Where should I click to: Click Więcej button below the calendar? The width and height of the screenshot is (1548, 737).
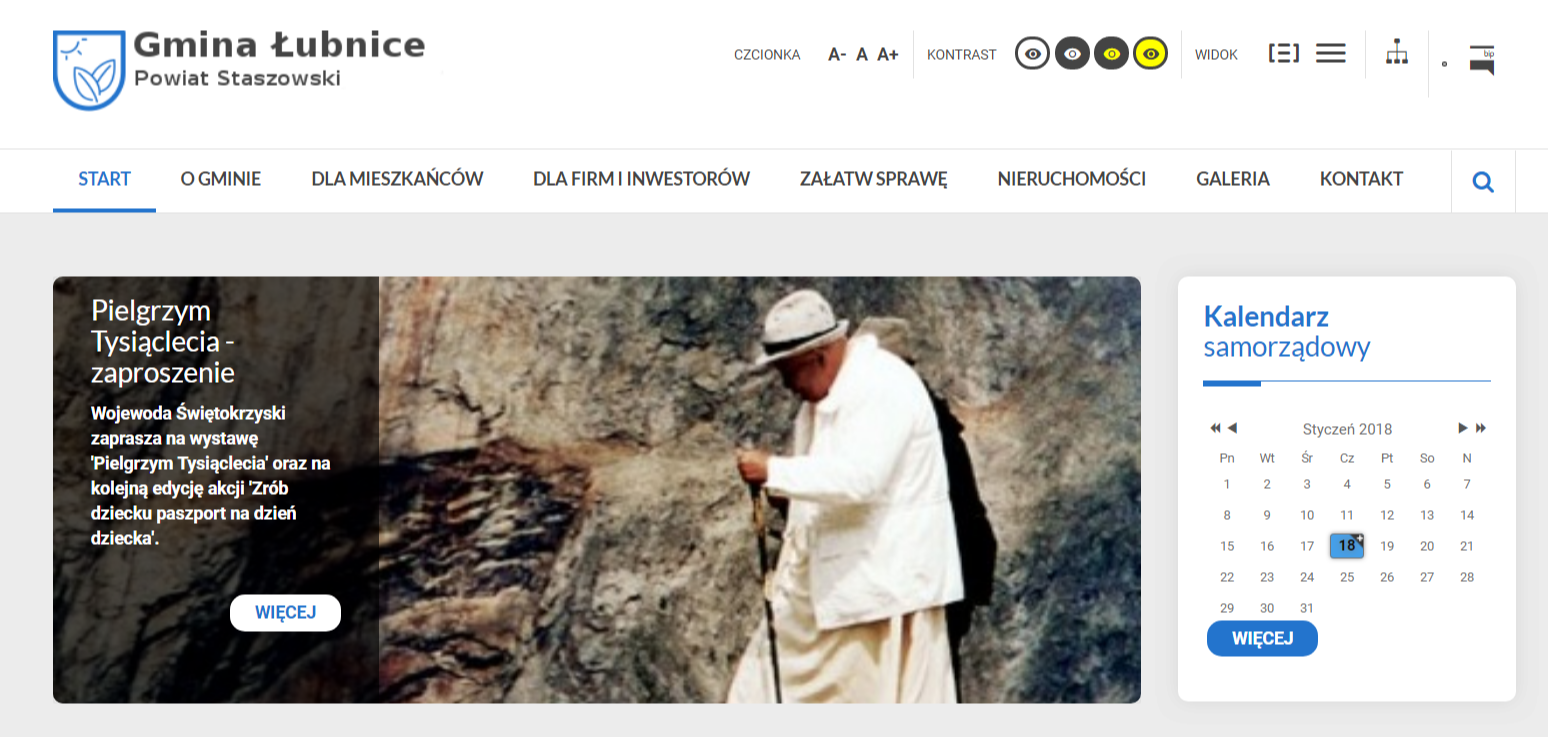pyautogui.click(x=1262, y=638)
